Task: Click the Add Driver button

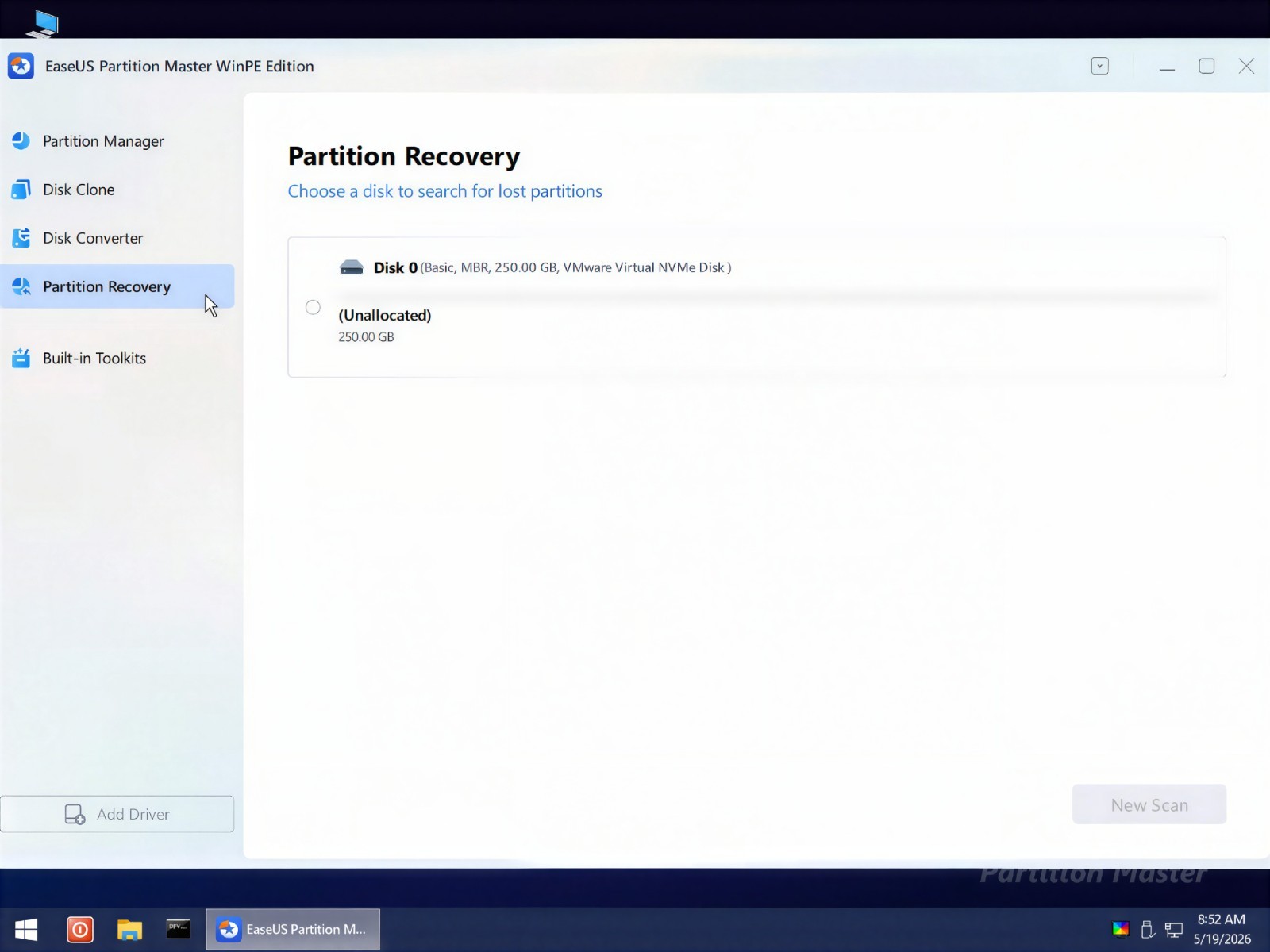Action: (x=117, y=814)
